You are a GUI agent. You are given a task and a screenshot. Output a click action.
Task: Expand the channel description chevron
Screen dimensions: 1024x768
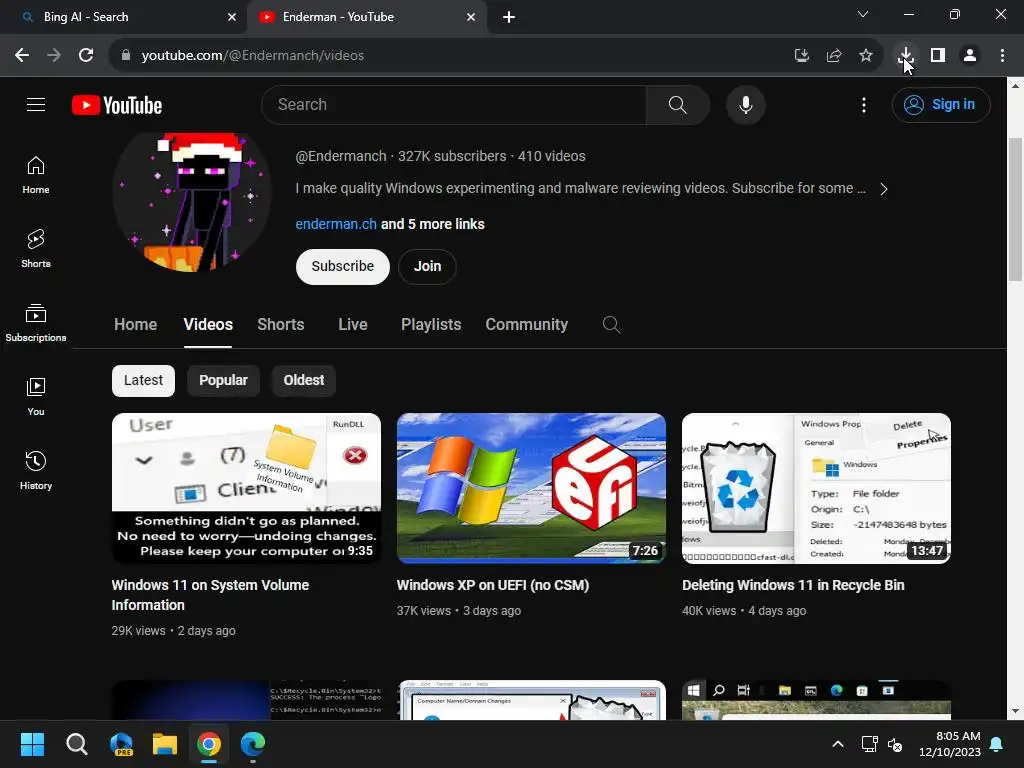[x=883, y=189]
